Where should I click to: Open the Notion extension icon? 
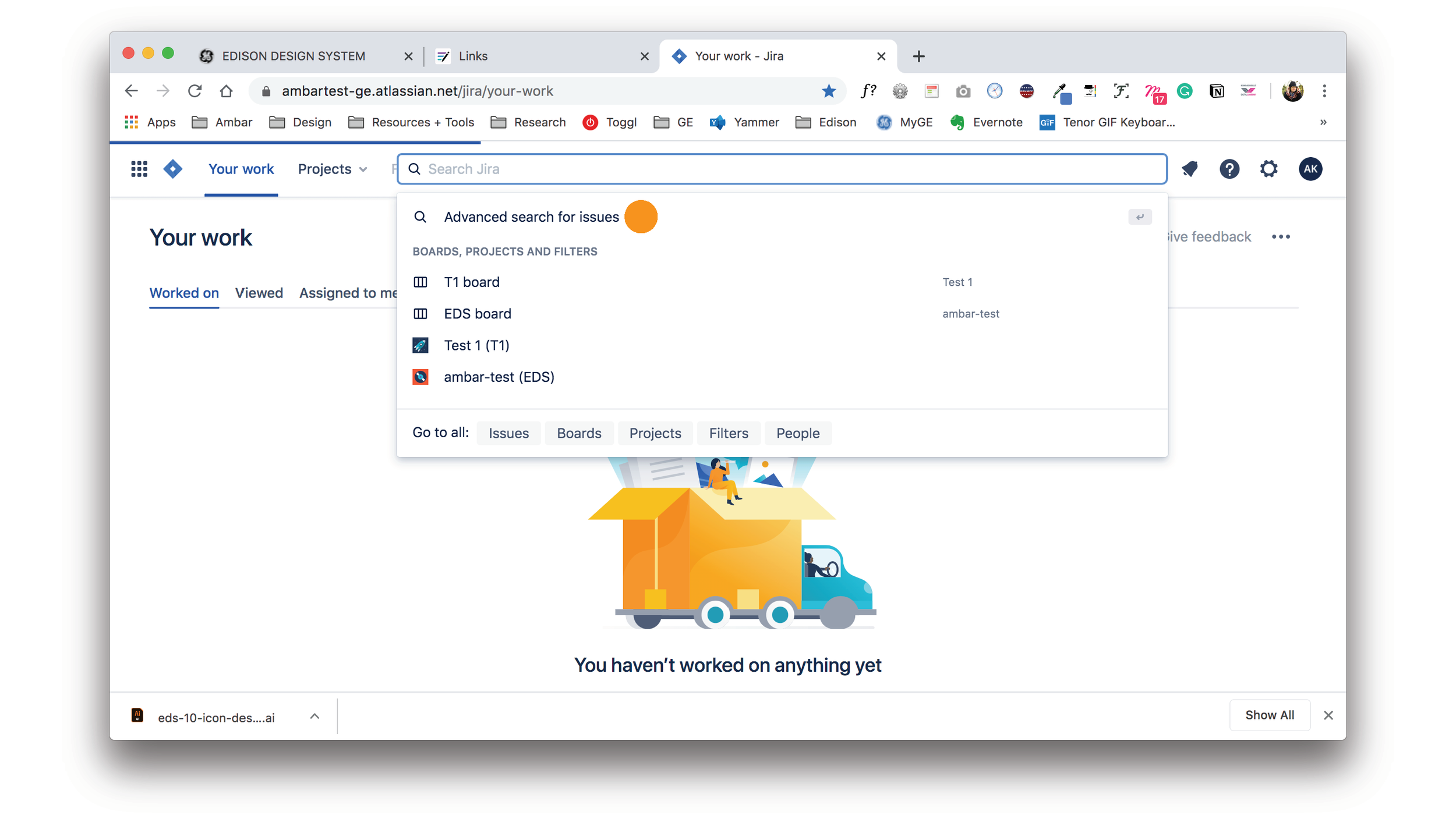click(1216, 91)
